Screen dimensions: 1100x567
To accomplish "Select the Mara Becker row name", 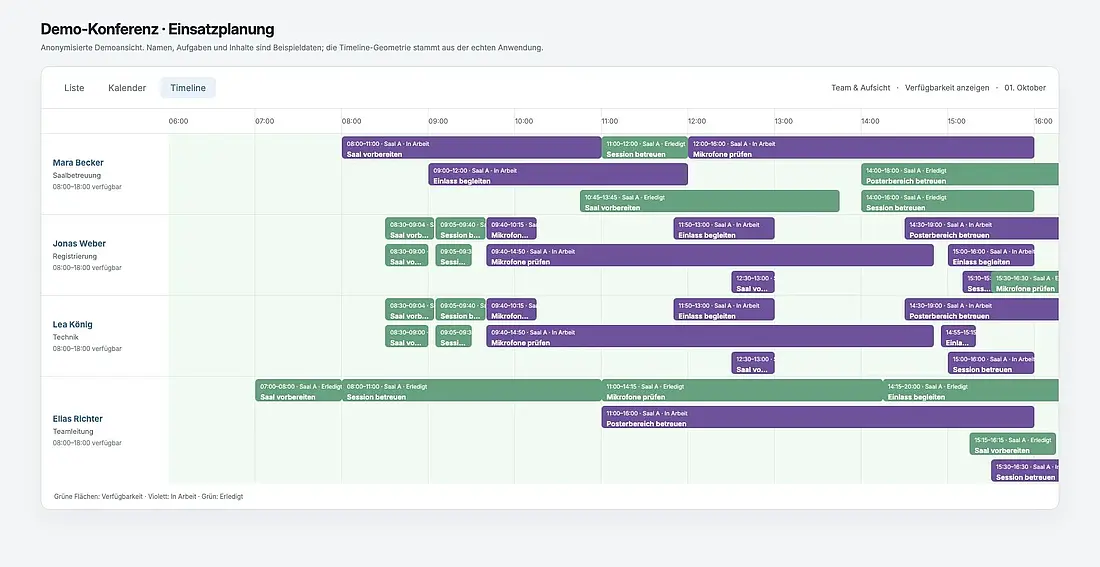I will [78, 163].
